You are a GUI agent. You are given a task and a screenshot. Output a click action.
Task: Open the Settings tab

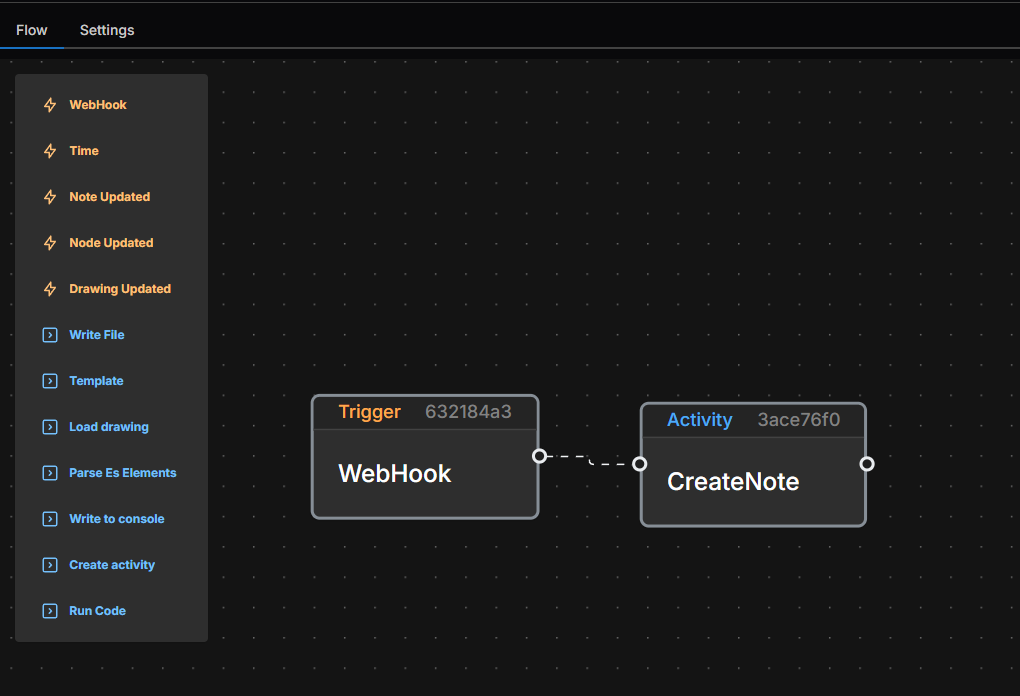[x=107, y=30]
